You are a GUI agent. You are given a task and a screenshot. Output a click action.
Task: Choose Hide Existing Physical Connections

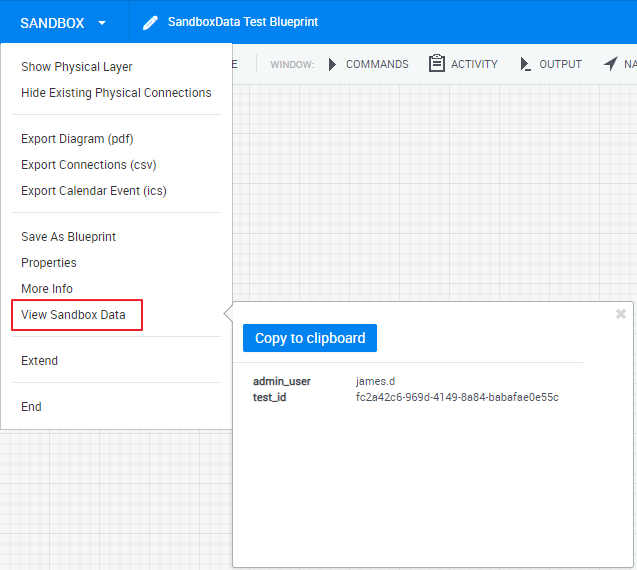click(116, 93)
